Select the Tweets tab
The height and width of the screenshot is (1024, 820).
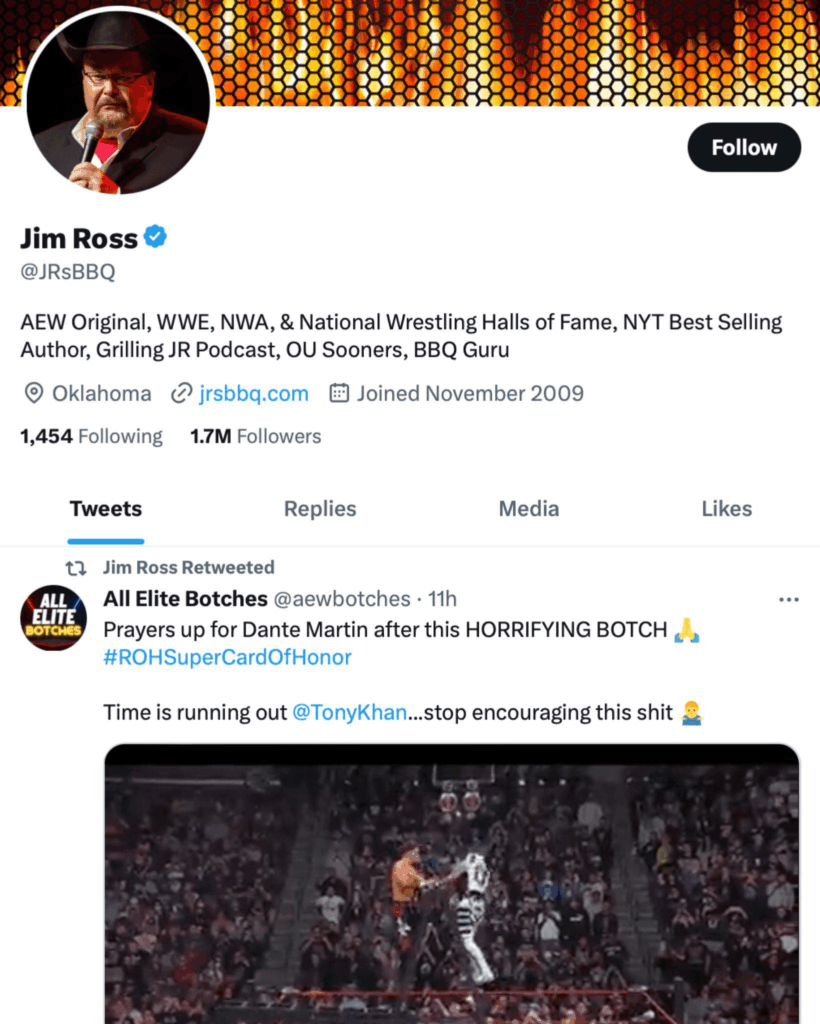106,508
